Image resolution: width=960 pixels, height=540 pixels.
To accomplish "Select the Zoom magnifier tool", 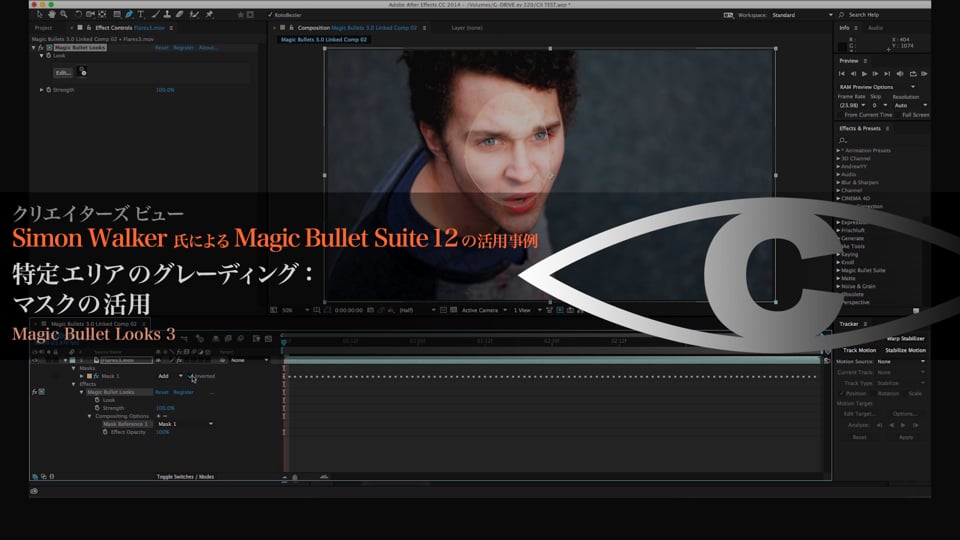I will point(64,14).
